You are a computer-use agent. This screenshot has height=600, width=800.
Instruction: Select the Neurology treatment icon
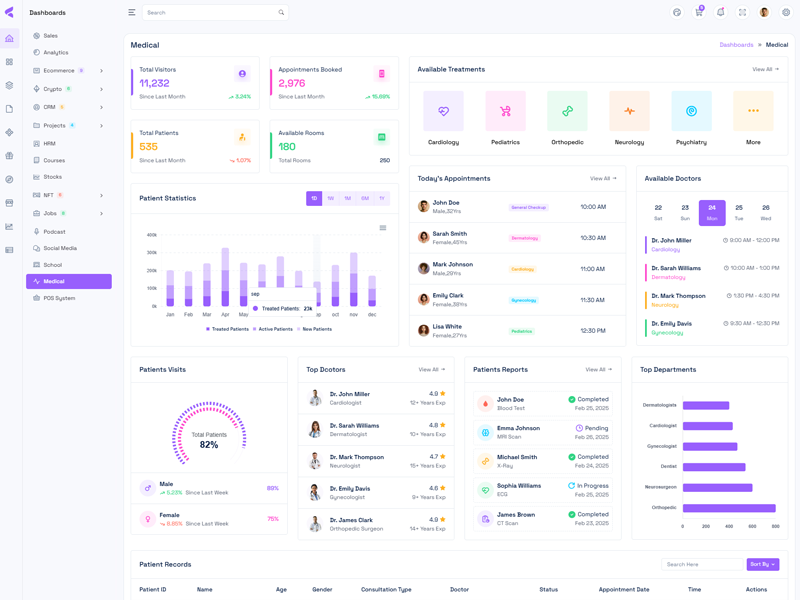pos(629,111)
